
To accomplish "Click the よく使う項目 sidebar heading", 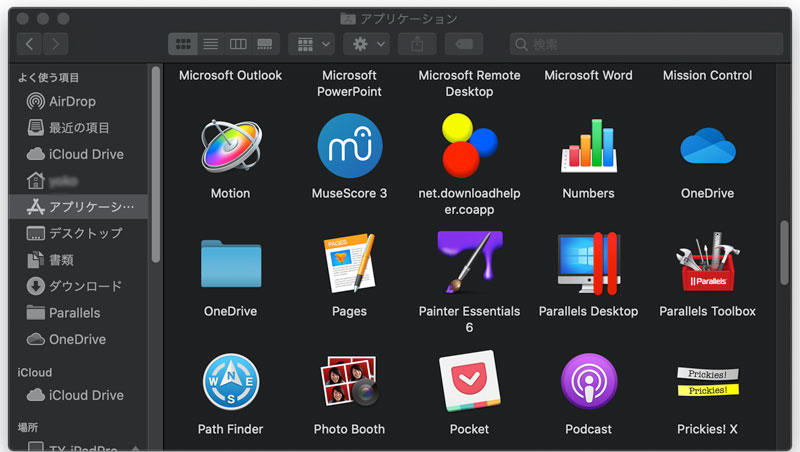I will click(48, 78).
